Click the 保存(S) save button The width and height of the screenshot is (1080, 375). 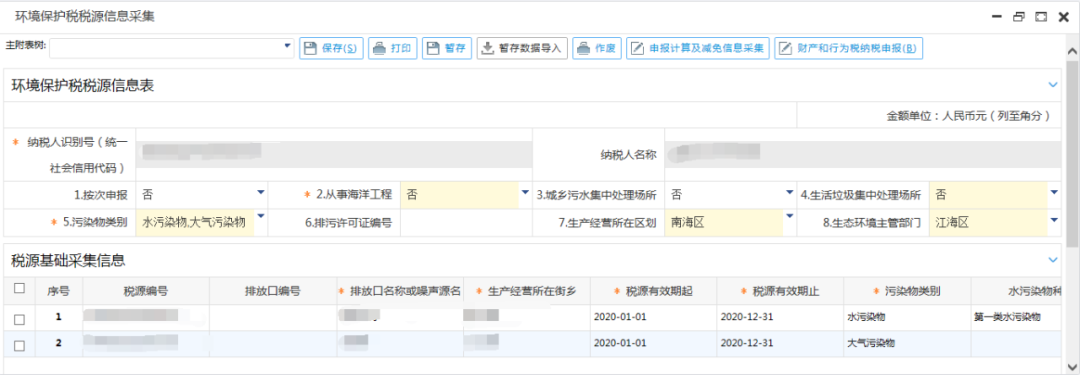point(331,48)
